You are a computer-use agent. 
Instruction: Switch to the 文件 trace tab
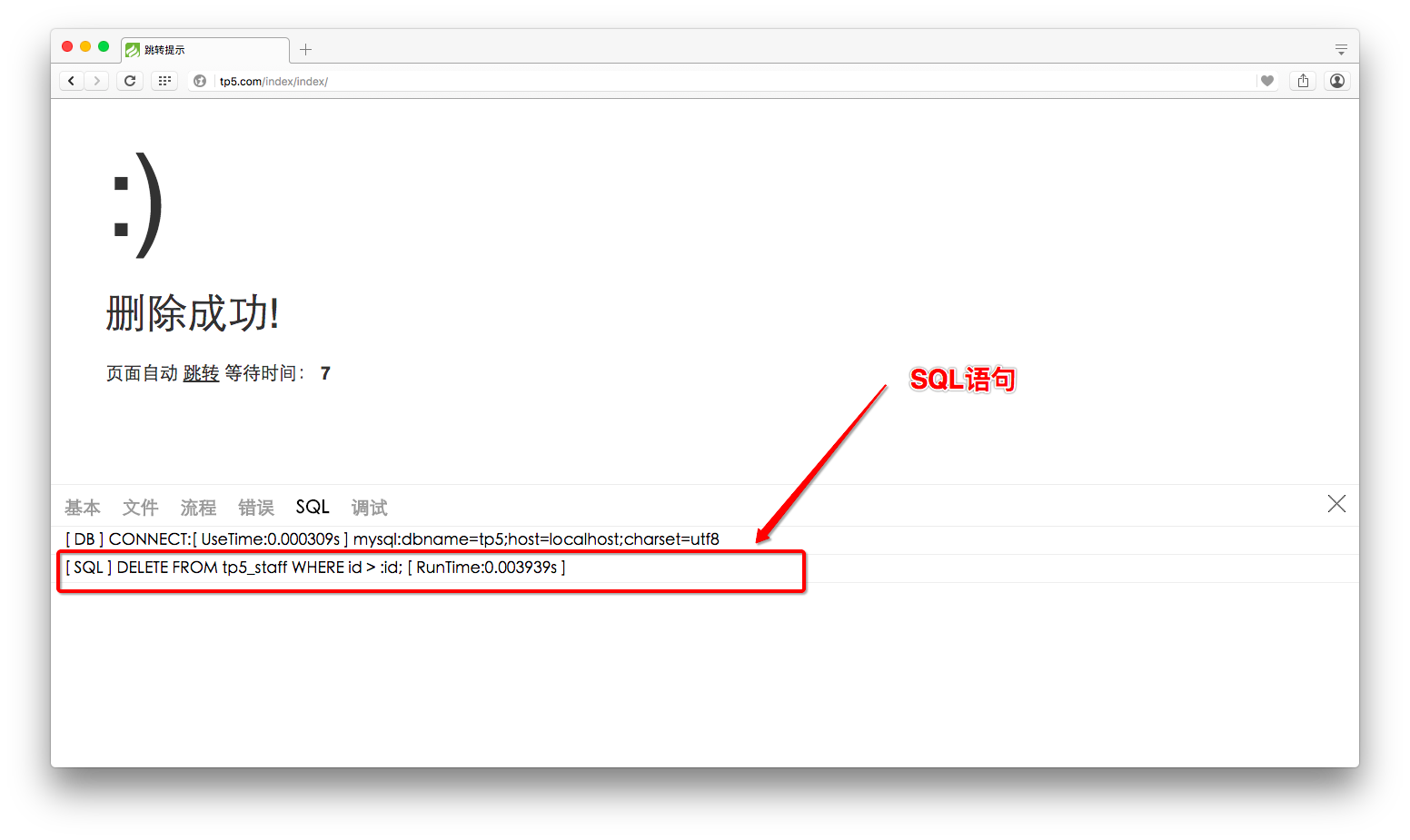click(x=141, y=508)
